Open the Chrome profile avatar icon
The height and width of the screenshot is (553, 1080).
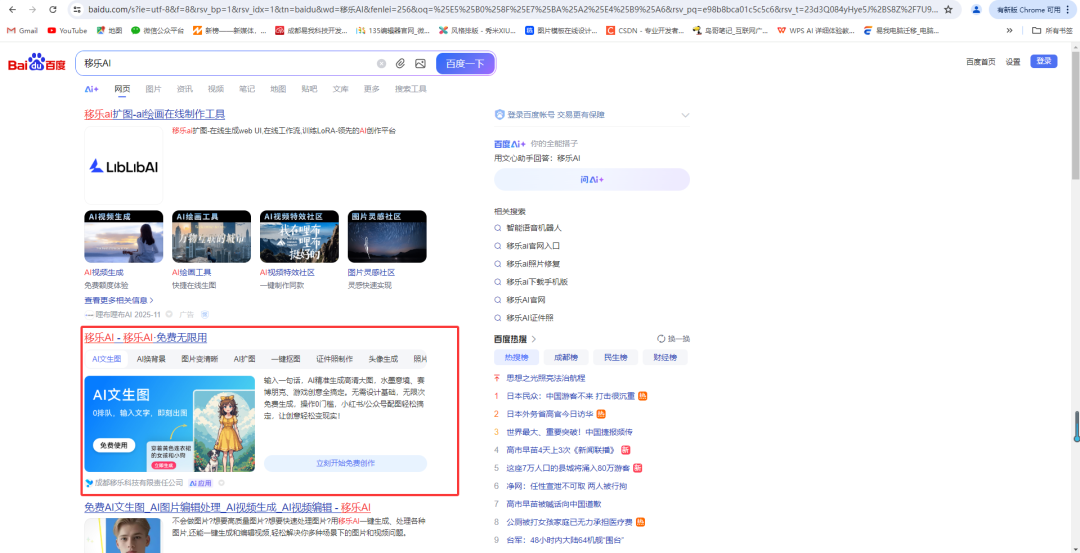[x=976, y=10]
